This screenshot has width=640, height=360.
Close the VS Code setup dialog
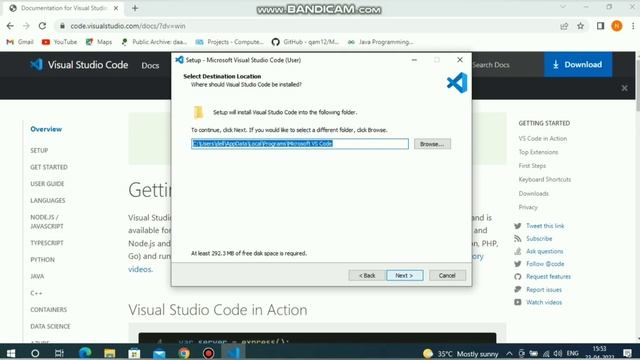click(x=460, y=60)
